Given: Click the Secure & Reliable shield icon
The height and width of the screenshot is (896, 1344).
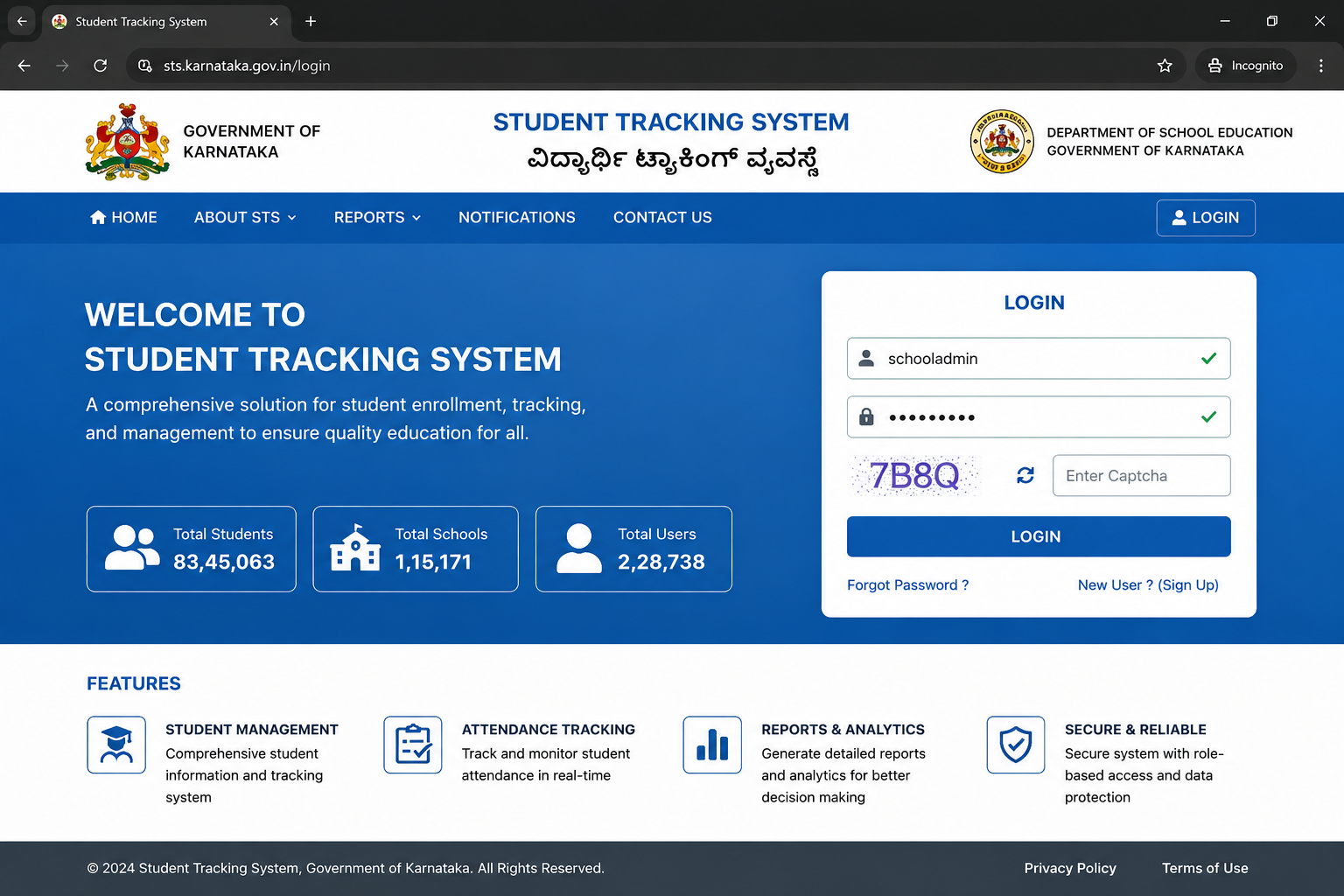Looking at the screenshot, I should click(1016, 745).
